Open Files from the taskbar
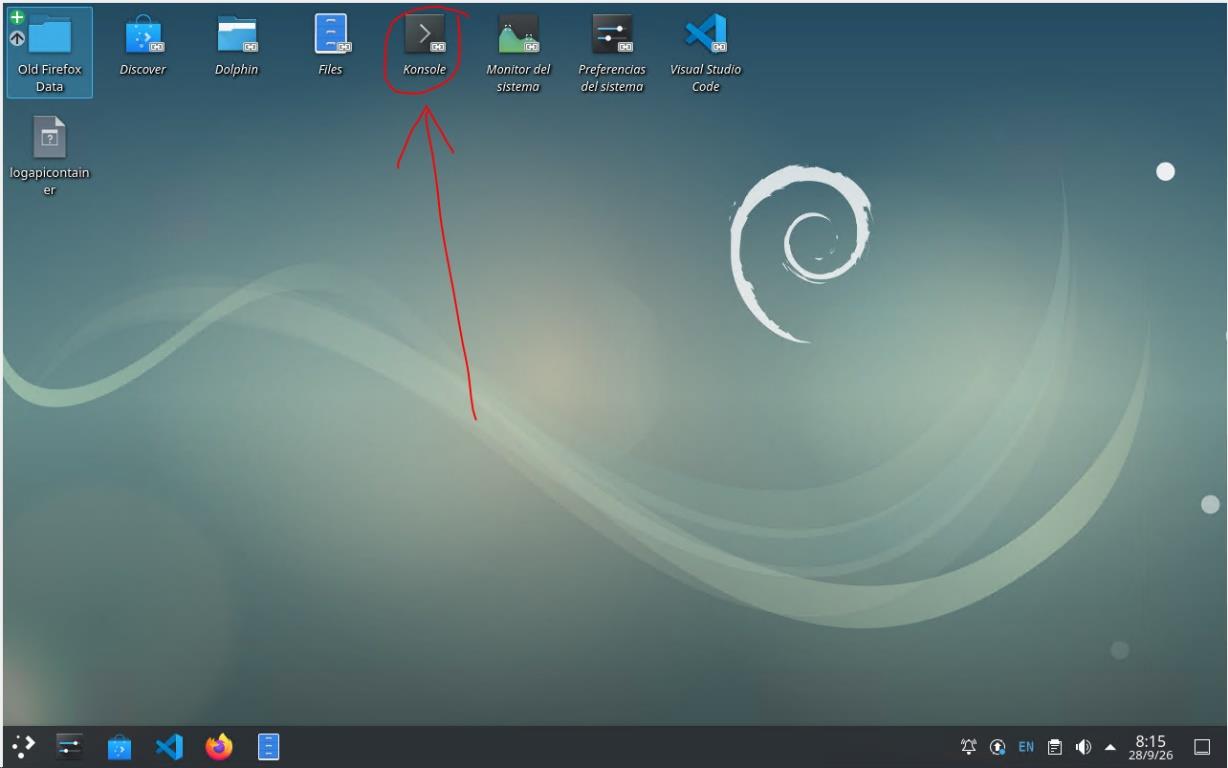Screen dimensions: 1228x768 pos(268,746)
